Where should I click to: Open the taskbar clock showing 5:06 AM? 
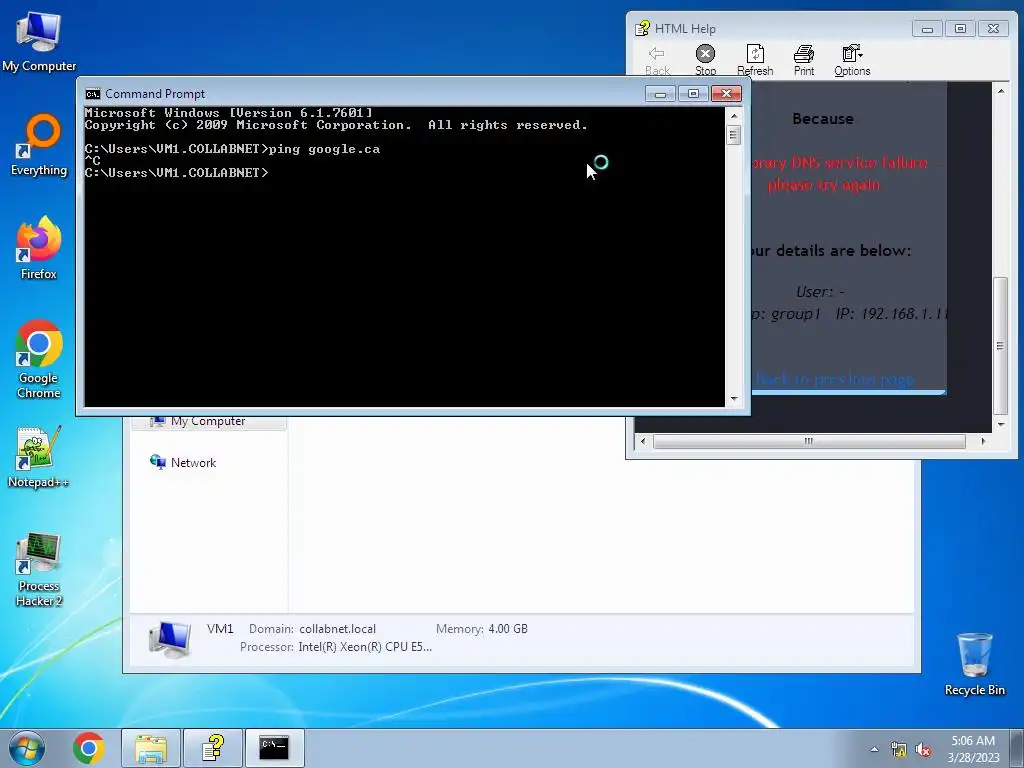click(x=973, y=749)
